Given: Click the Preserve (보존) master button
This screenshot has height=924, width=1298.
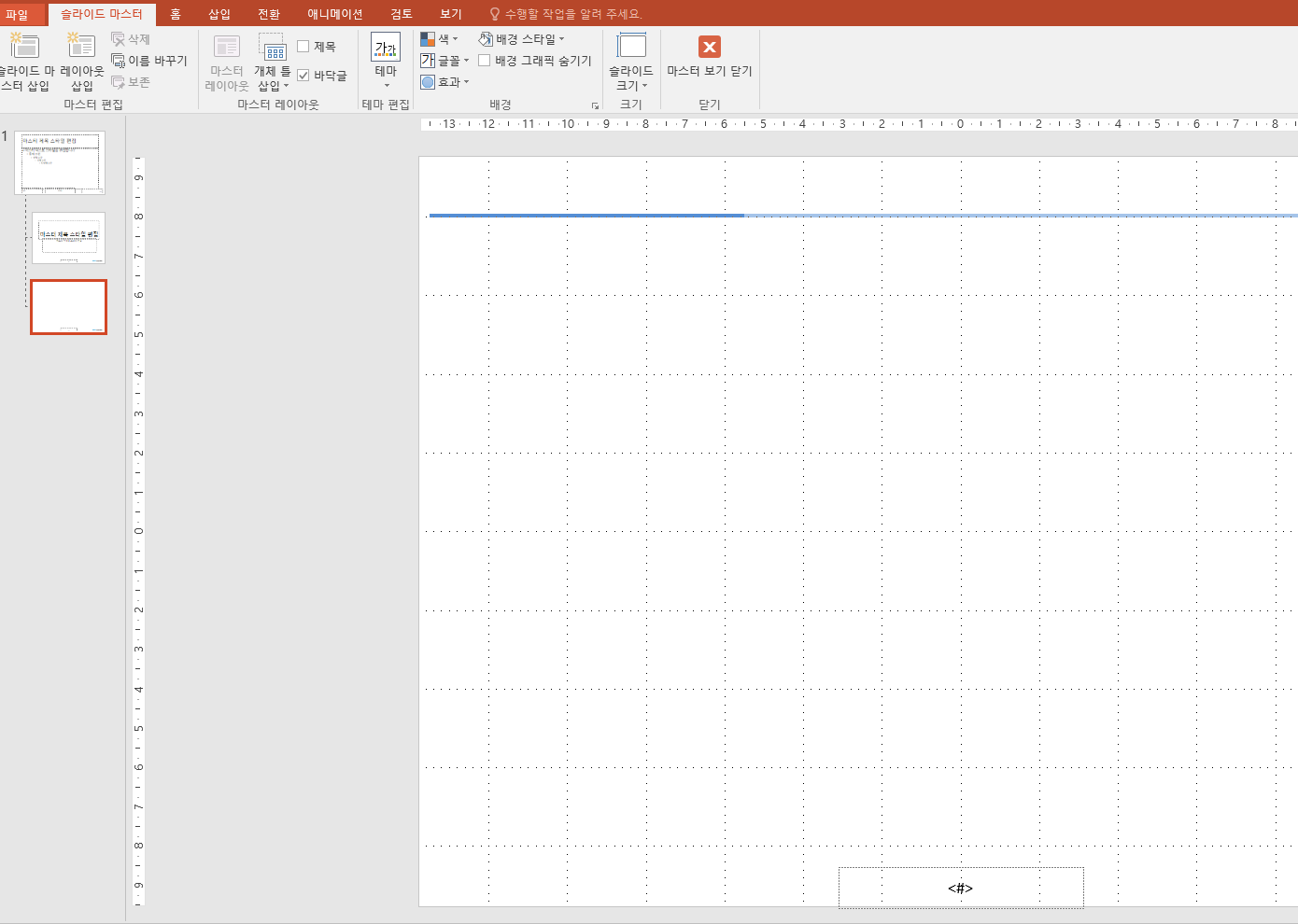Looking at the screenshot, I should coord(131,82).
